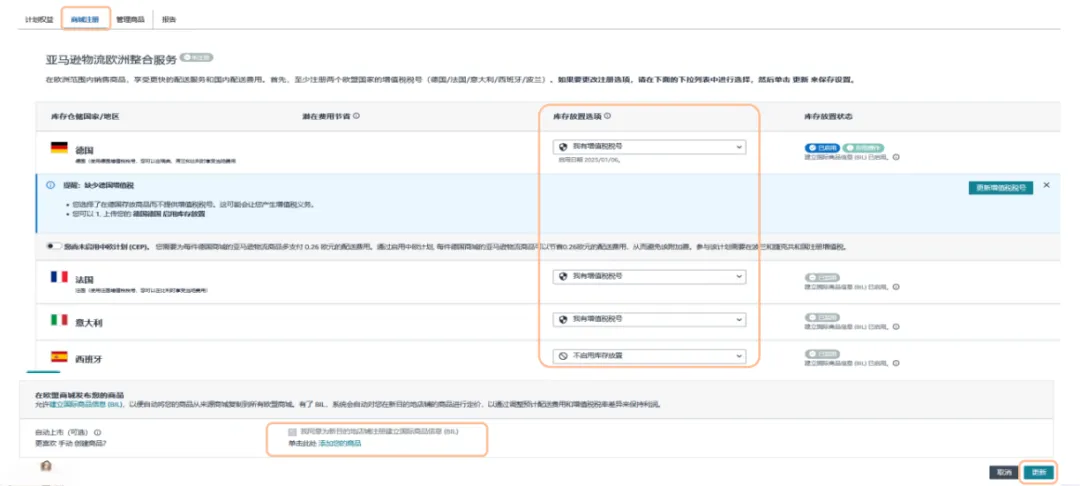Click the small avatar icon at bottom left
Image resolution: width=1080 pixels, height=486 pixels.
tap(46, 466)
